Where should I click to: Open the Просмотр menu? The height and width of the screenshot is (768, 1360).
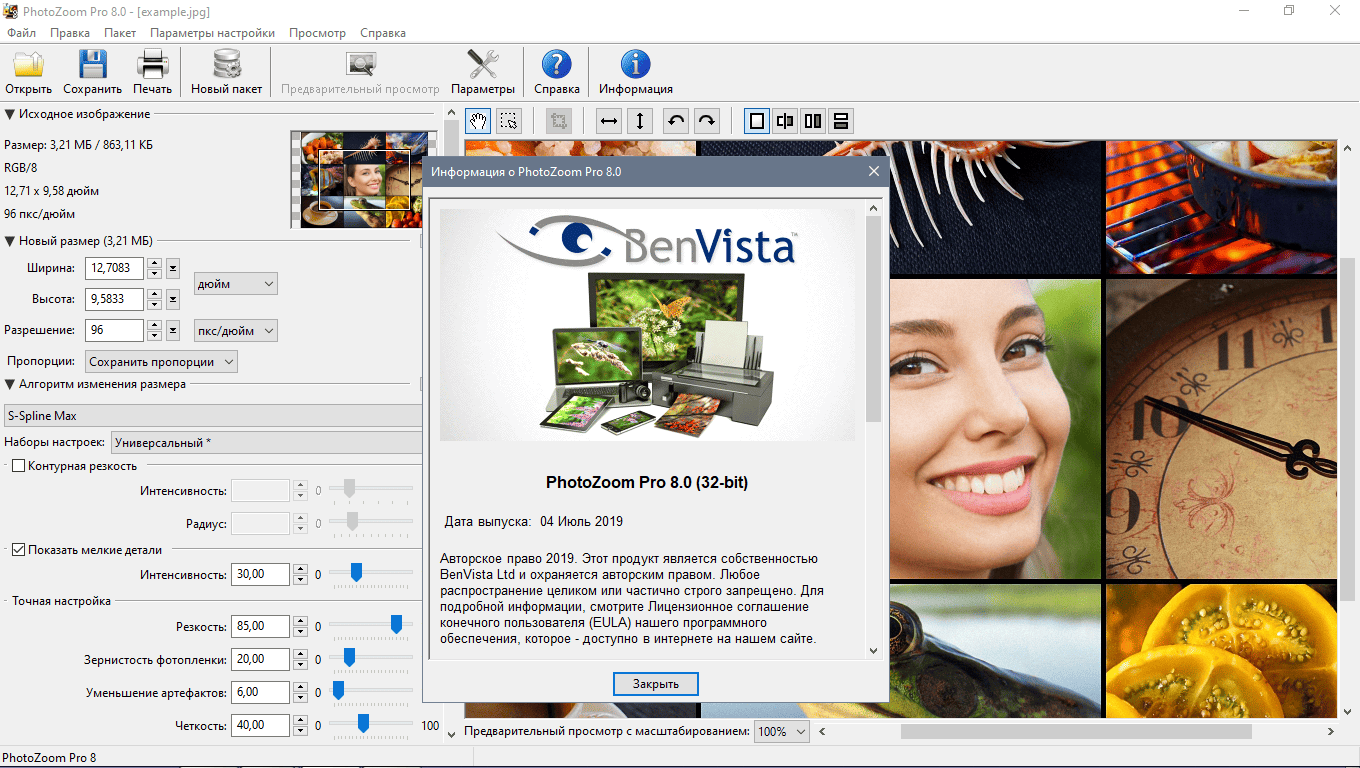317,33
